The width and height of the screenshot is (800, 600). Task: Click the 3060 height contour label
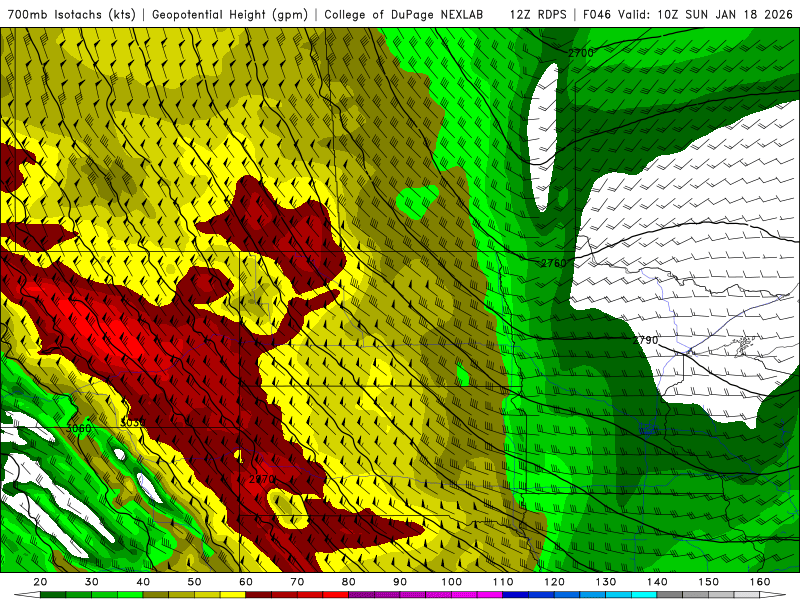pos(78,429)
